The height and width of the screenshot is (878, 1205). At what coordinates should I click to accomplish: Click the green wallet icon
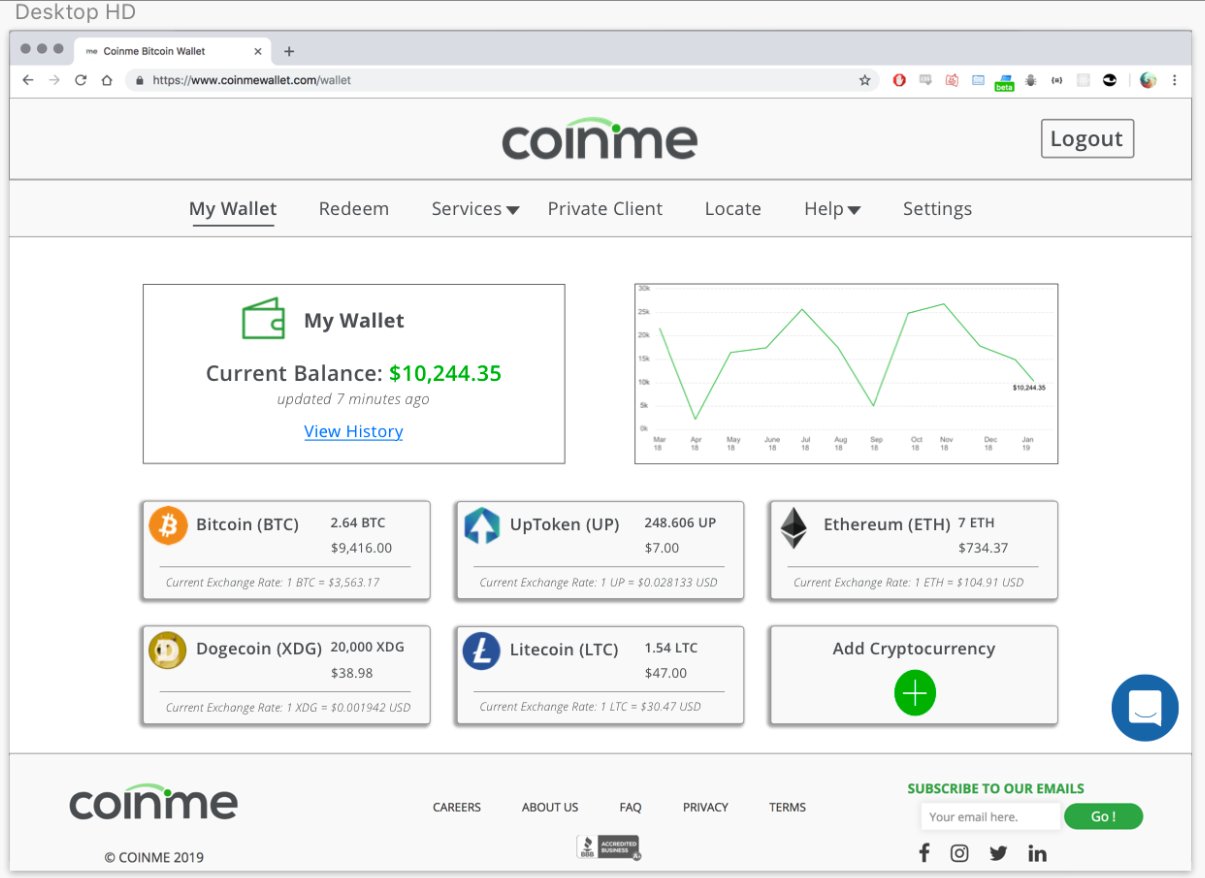click(x=264, y=319)
